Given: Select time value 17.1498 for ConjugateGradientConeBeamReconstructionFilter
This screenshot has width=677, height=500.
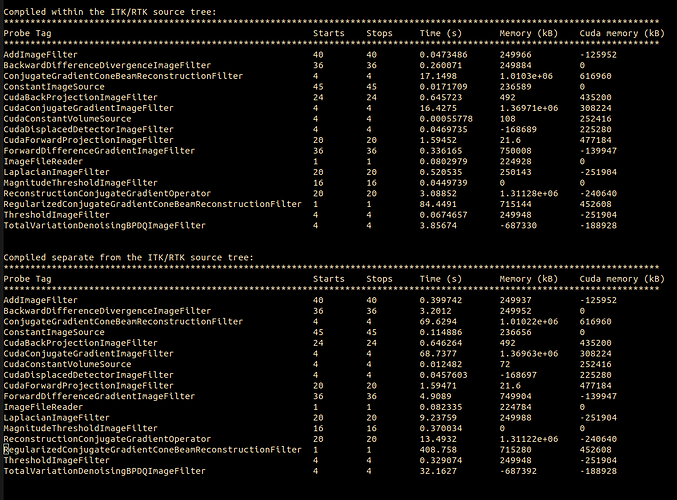Looking at the screenshot, I should coord(438,76).
